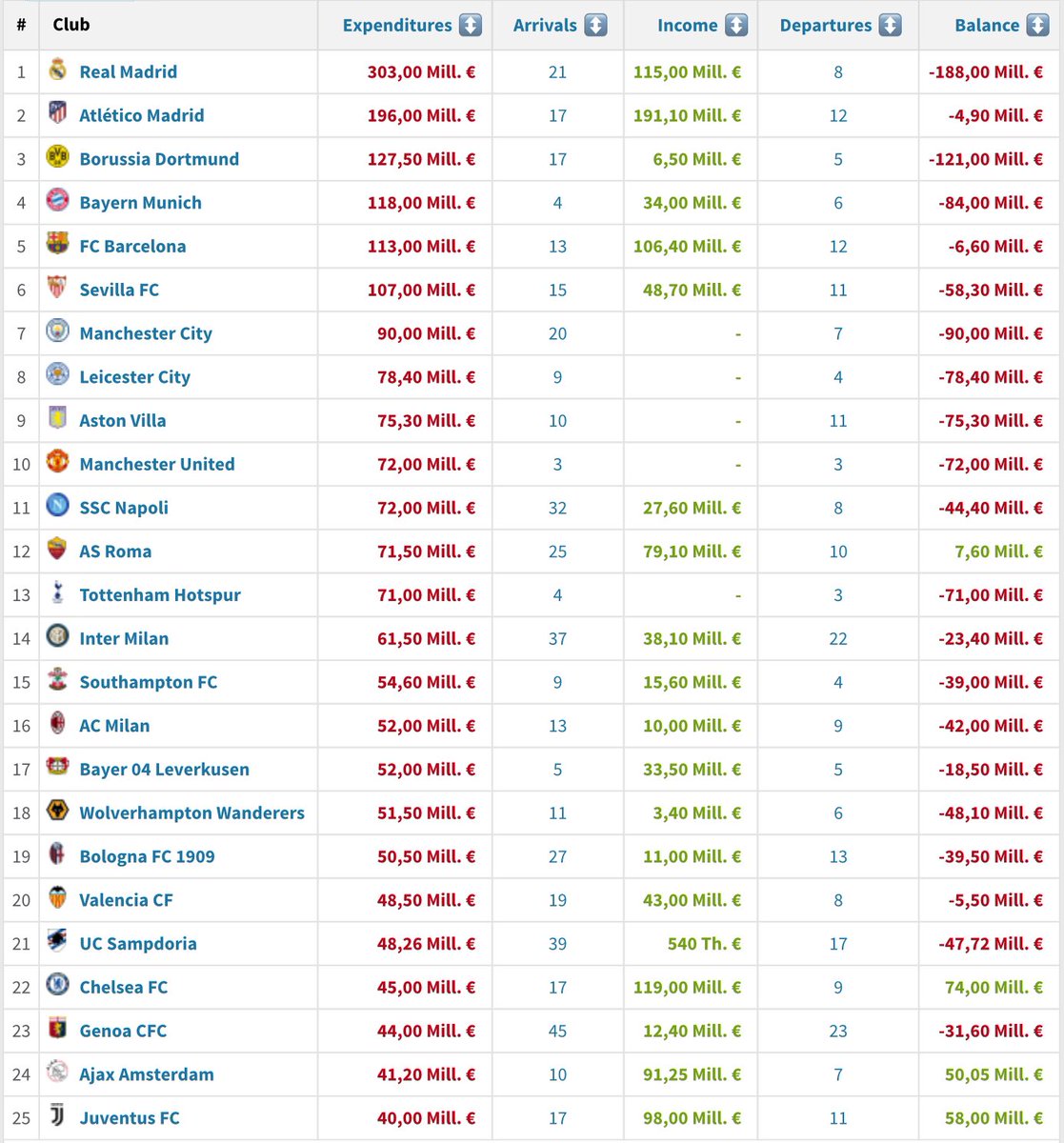This screenshot has height=1143, width=1064.
Task: Click Bayern Munich's 118,00 Mill. € expenditure
Action: (x=421, y=203)
